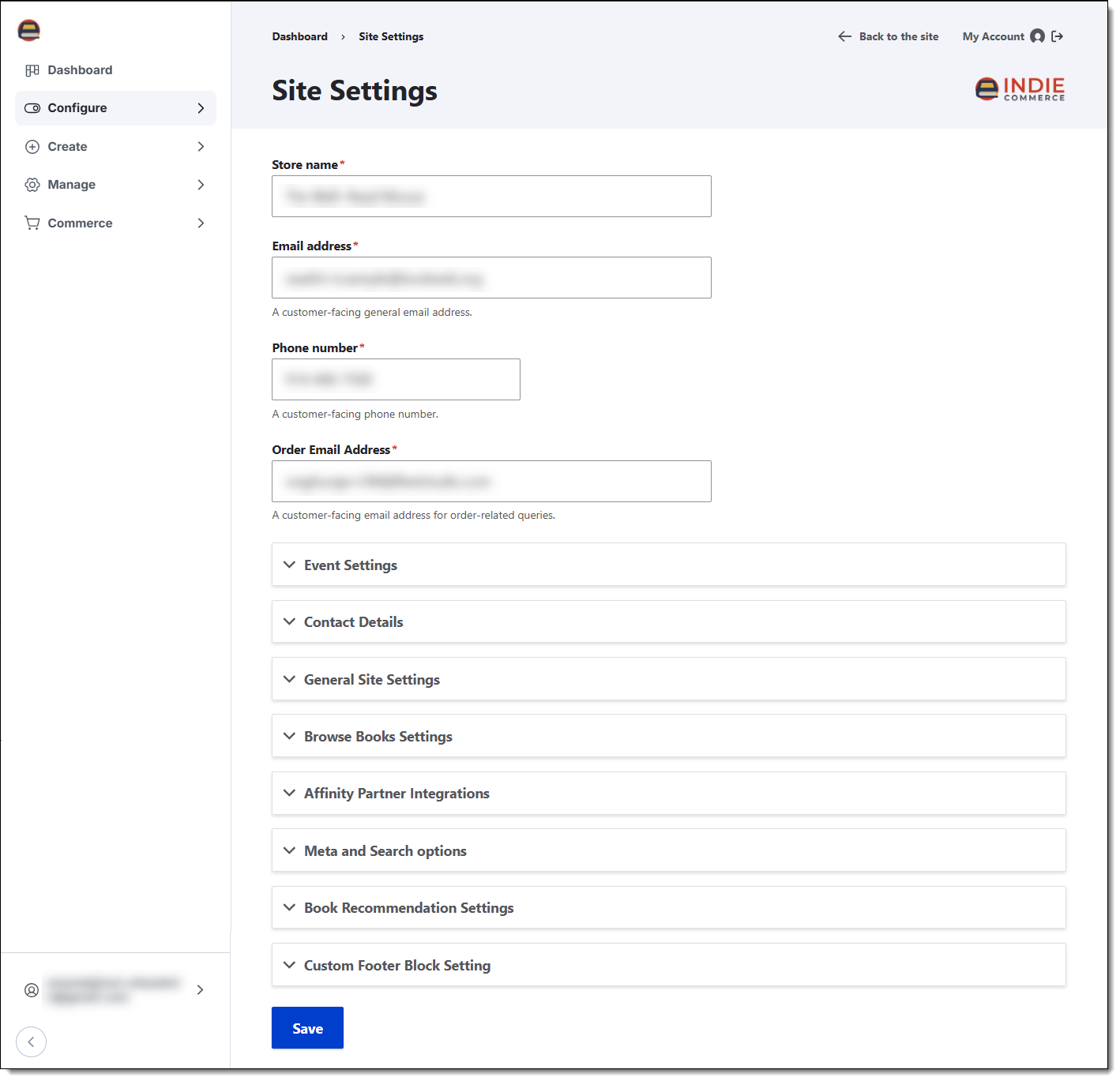Collapse the sidebar with the round arrow button
The width and height of the screenshot is (1120, 1081).
pyautogui.click(x=31, y=1042)
